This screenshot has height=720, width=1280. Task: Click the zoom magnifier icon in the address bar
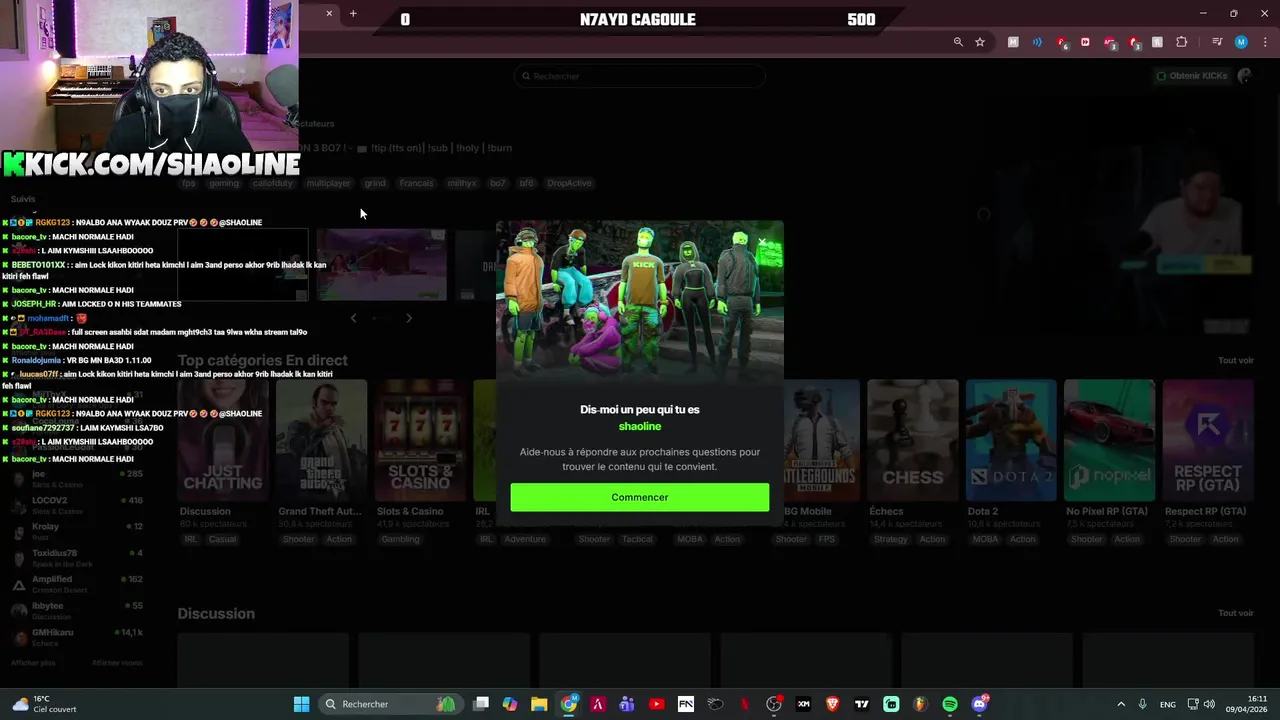pos(958,42)
